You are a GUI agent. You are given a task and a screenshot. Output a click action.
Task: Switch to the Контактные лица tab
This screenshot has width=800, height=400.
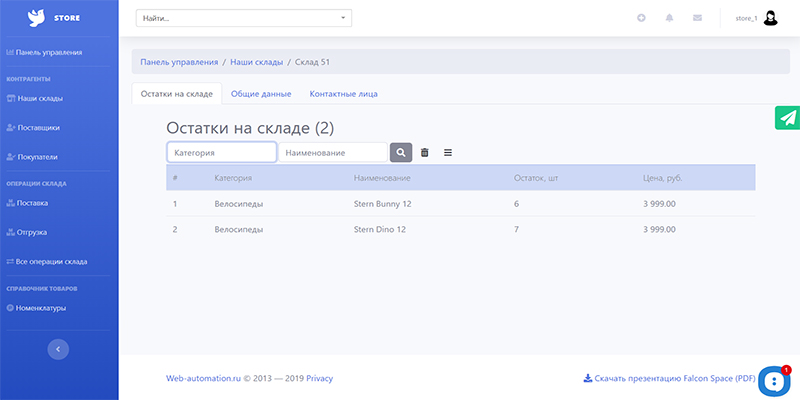point(344,94)
